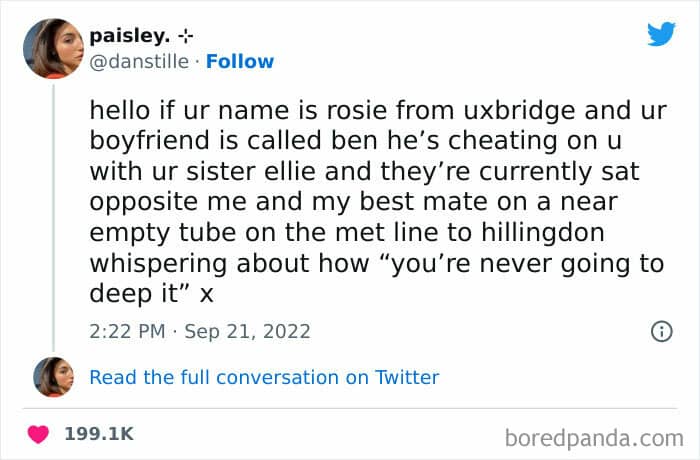Click the tweet text starting with hello

(x=378, y=201)
